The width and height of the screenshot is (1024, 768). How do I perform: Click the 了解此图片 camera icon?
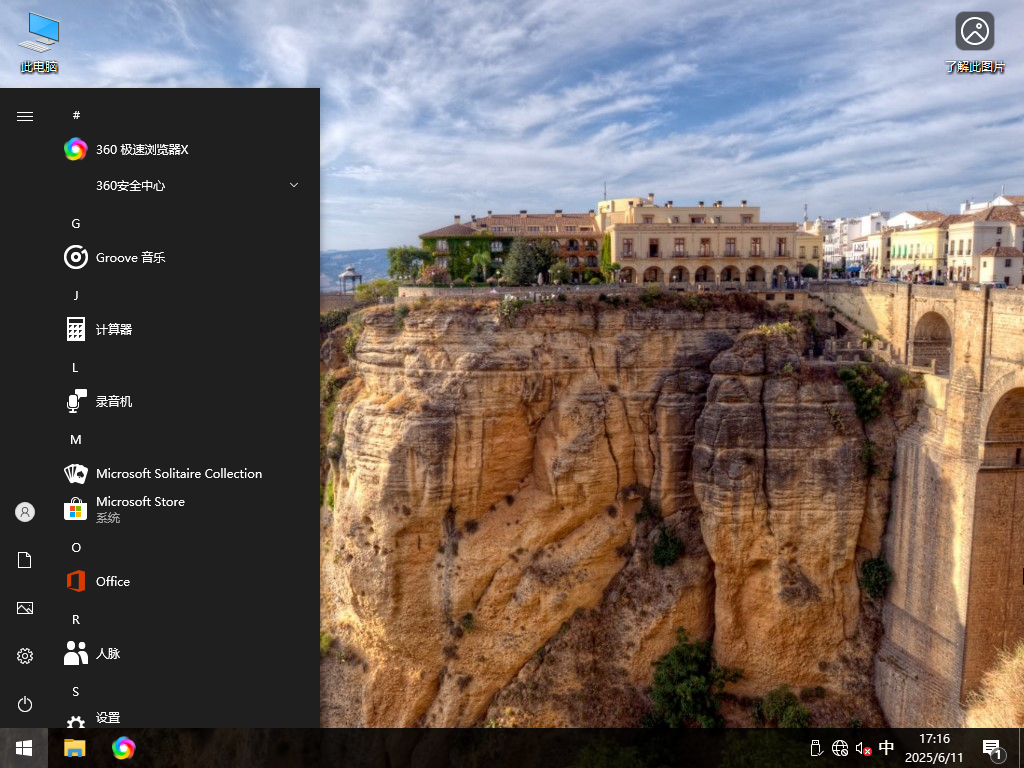(974, 31)
